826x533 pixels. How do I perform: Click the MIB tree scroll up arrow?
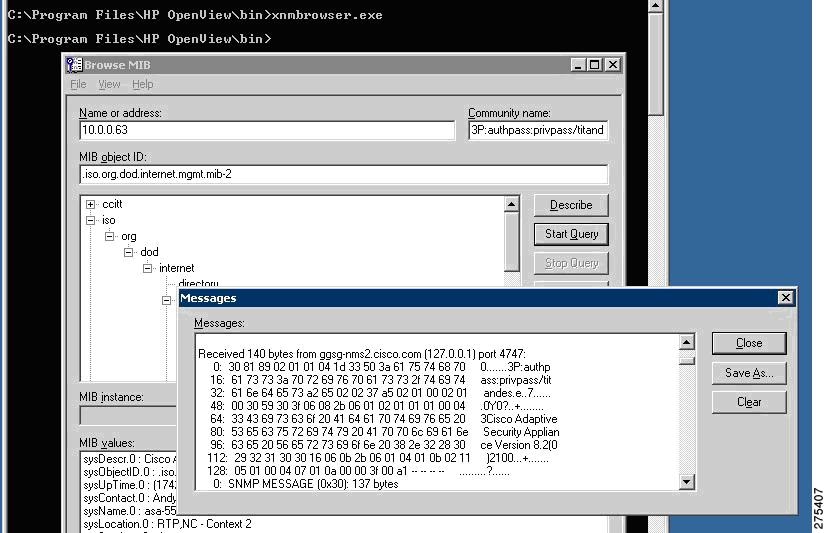(512, 204)
